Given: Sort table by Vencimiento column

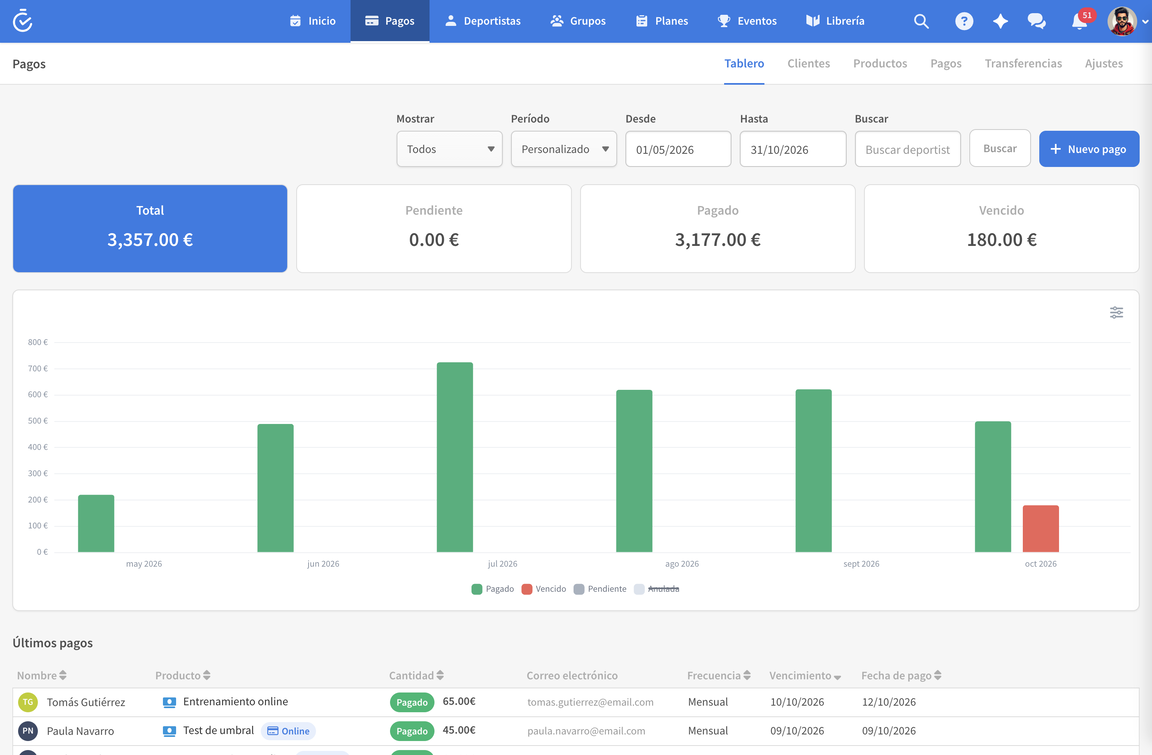Looking at the screenshot, I should click(x=805, y=675).
